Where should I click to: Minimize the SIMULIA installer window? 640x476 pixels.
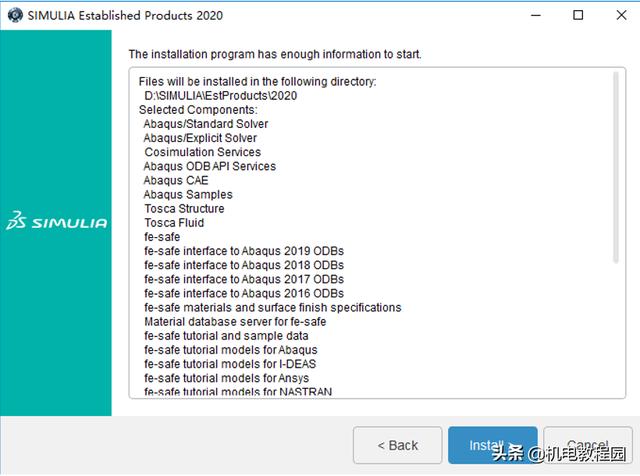[536, 15]
